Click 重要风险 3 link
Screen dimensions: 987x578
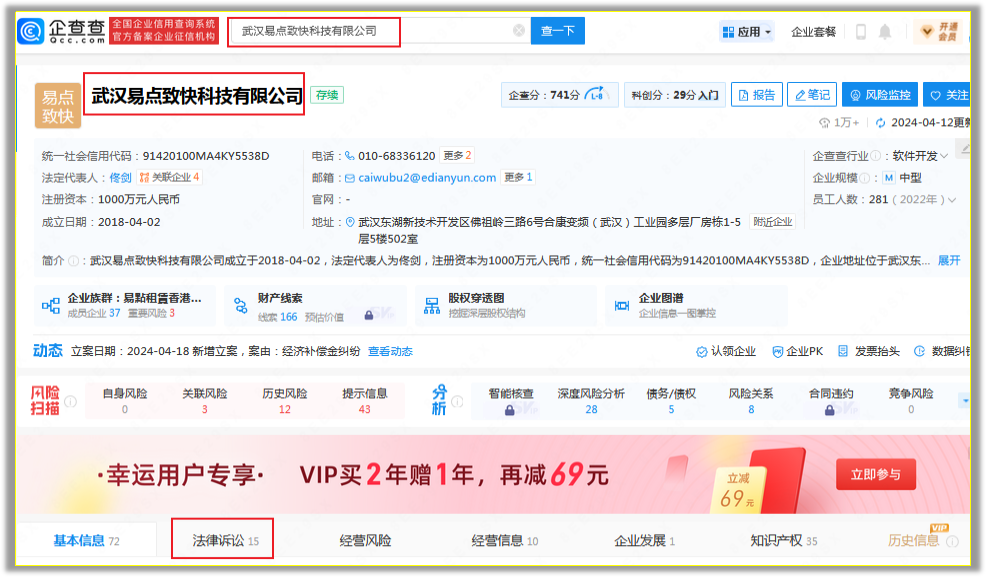[152, 313]
